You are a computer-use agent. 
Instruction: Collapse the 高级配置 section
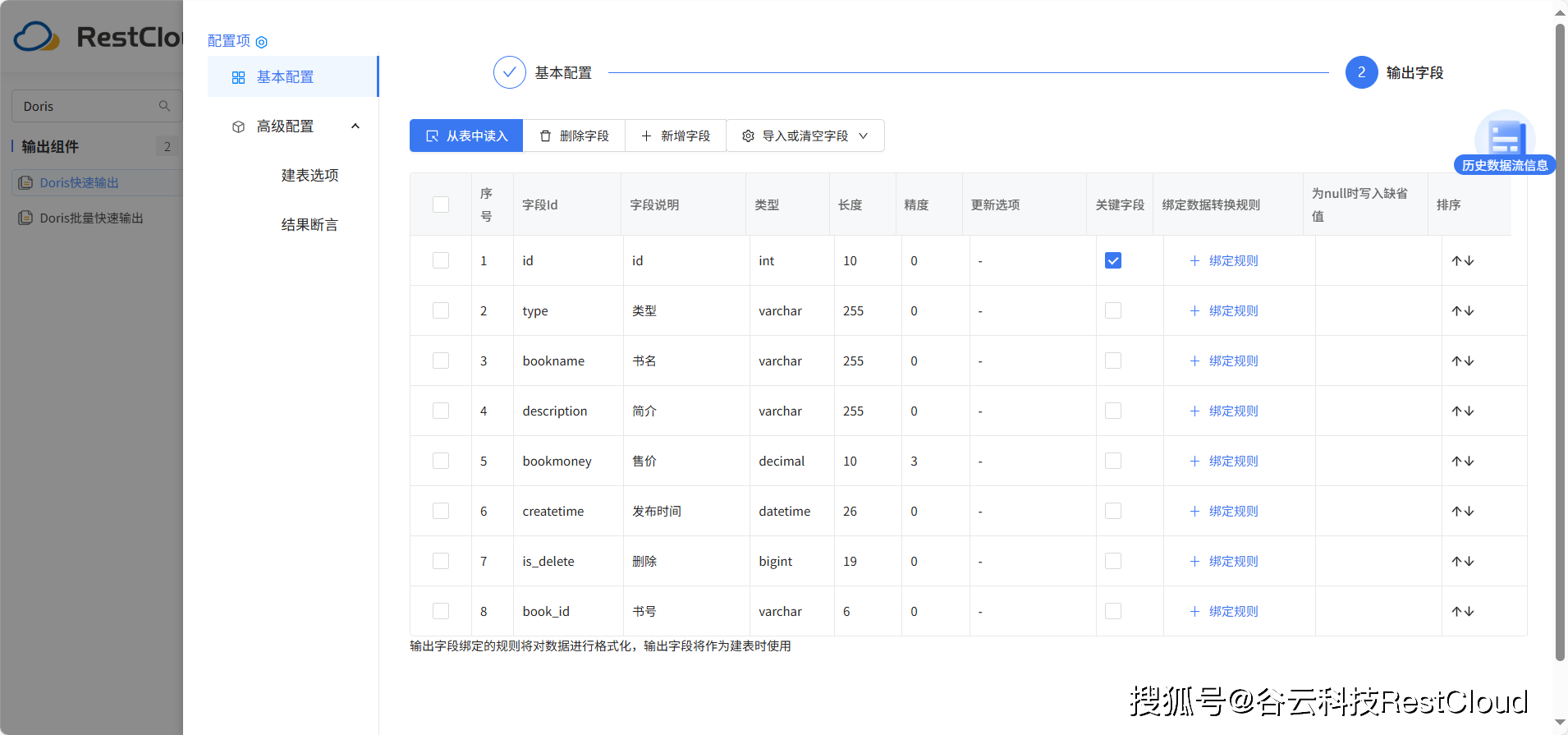click(x=355, y=126)
